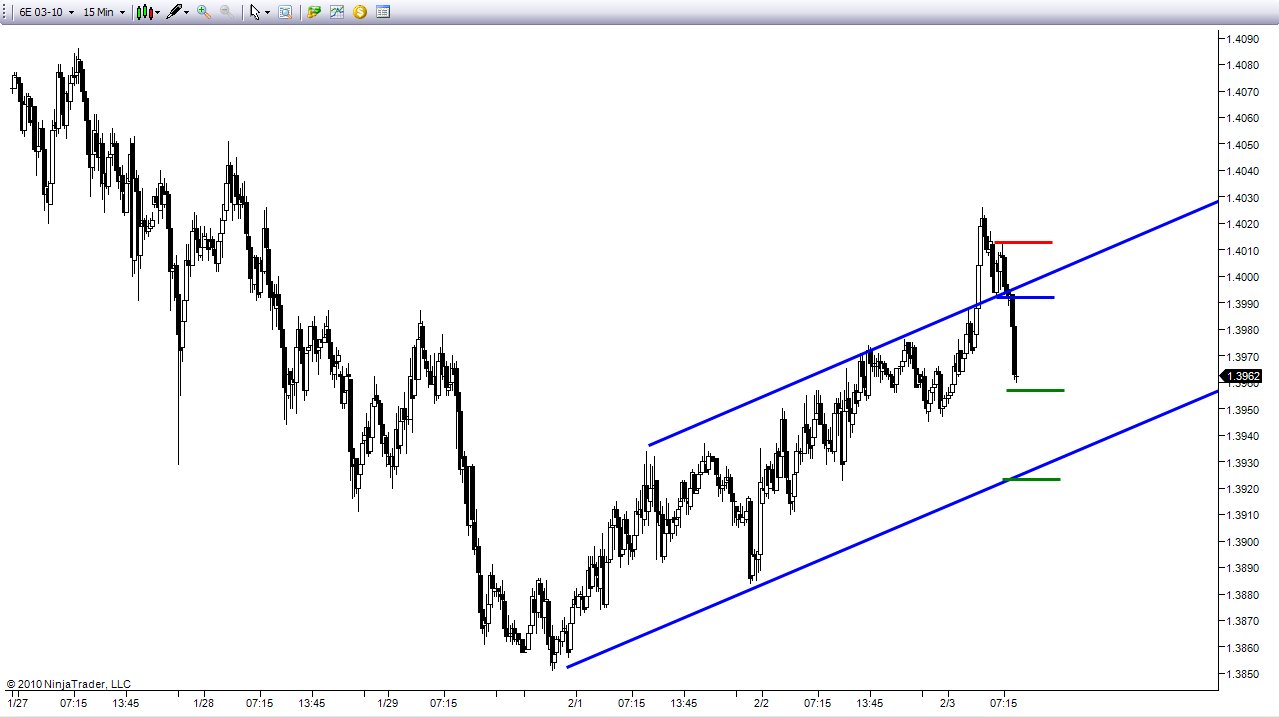Click the zoom in magnifier icon
This screenshot has width=1279, height=717.
pyautogui.click(x=204, y=12)
